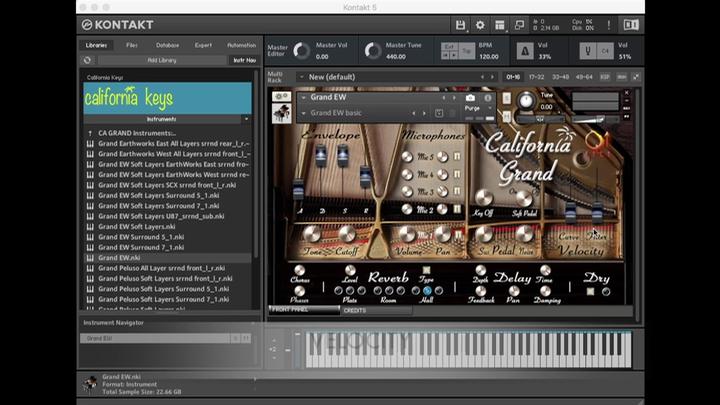Image resolution: width=720 pixels, height=405 pixels.
Task: Toggle the Mic 2 on/off switch
Action: 457,209
